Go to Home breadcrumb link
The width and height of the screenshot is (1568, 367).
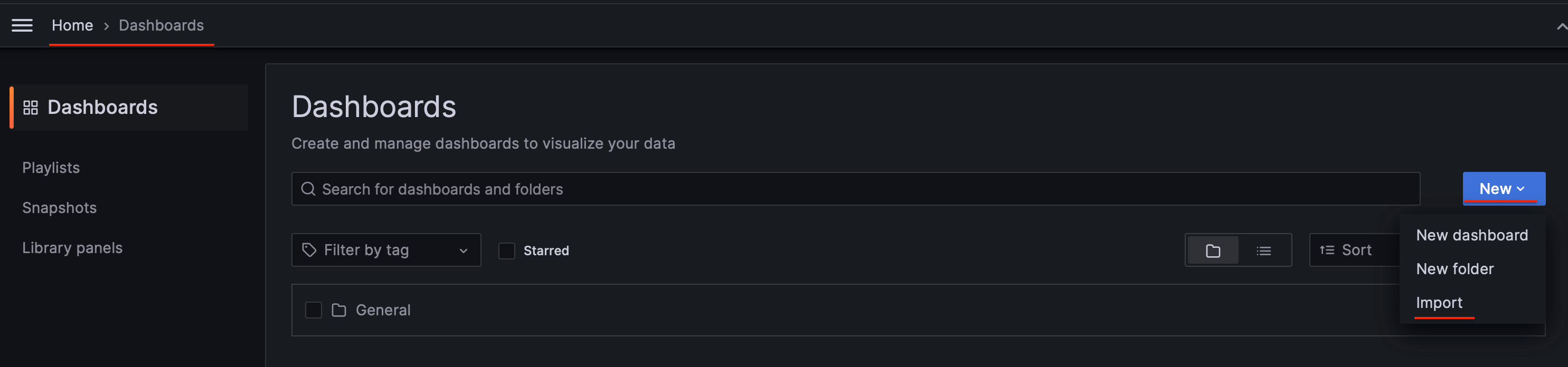pyautogui.click(x=72, y=25)
